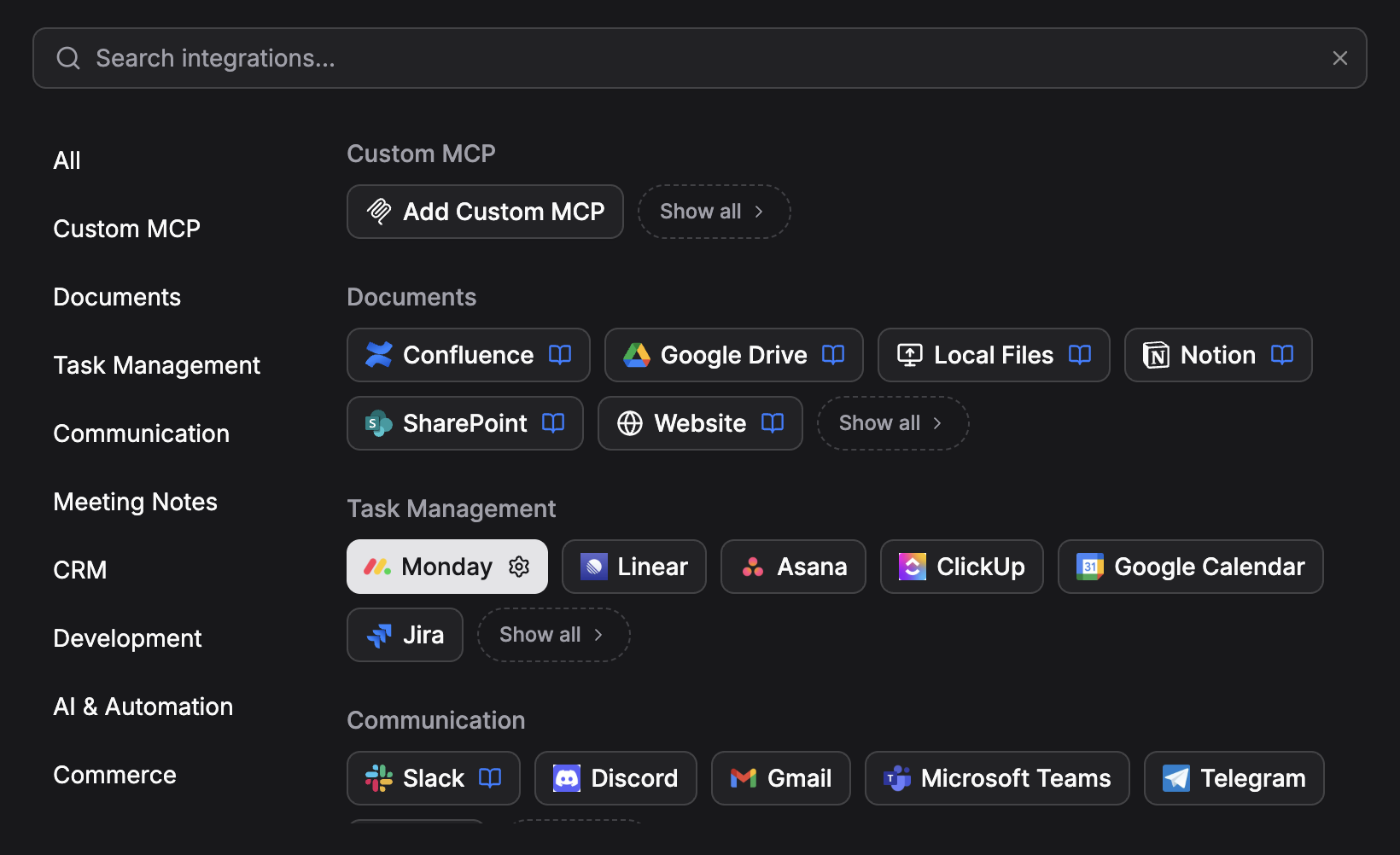Open the Confluence documentation book icon
1400x855 pixels.
point(560,355)
